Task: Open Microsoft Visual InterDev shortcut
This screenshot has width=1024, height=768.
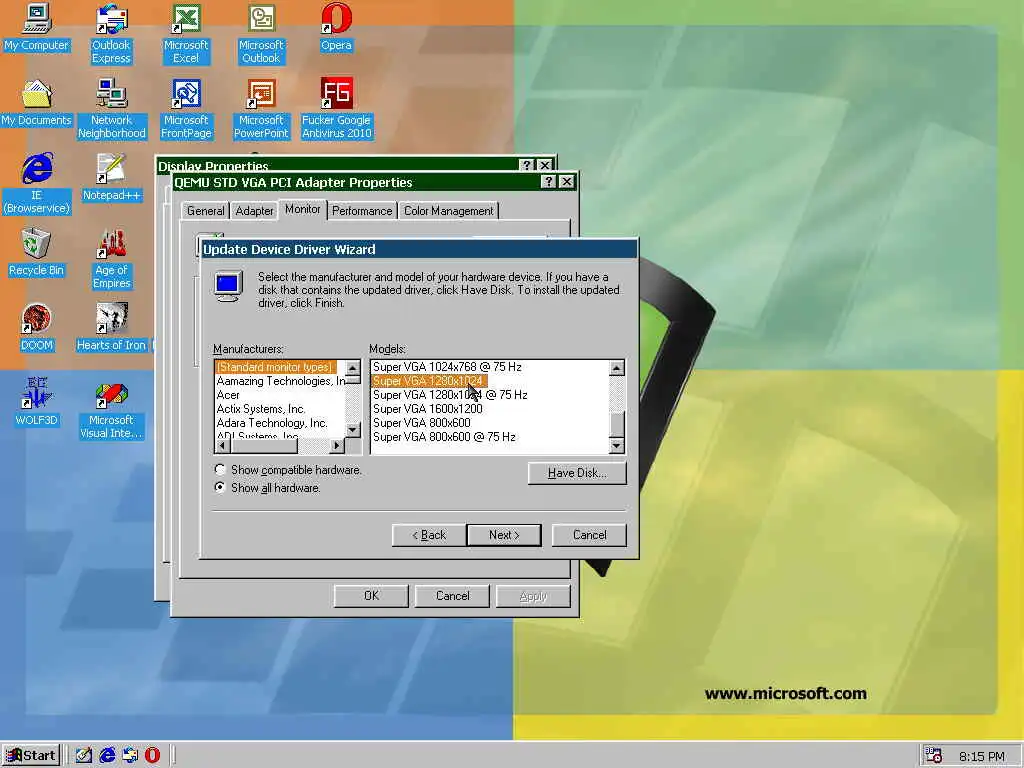Action: click(x=112, y=409)
